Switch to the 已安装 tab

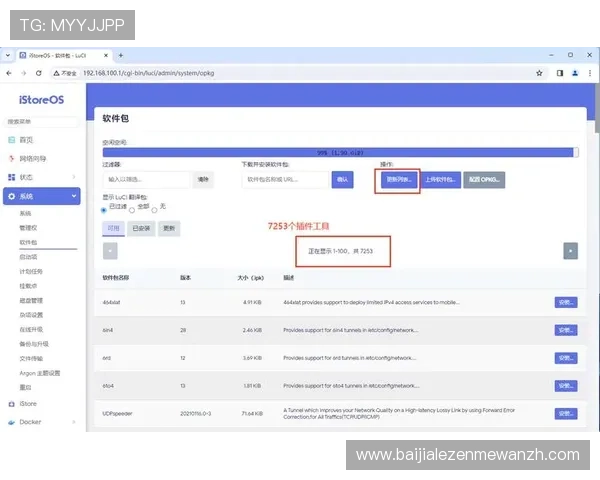pyautogui.click(x=141, y=228)
